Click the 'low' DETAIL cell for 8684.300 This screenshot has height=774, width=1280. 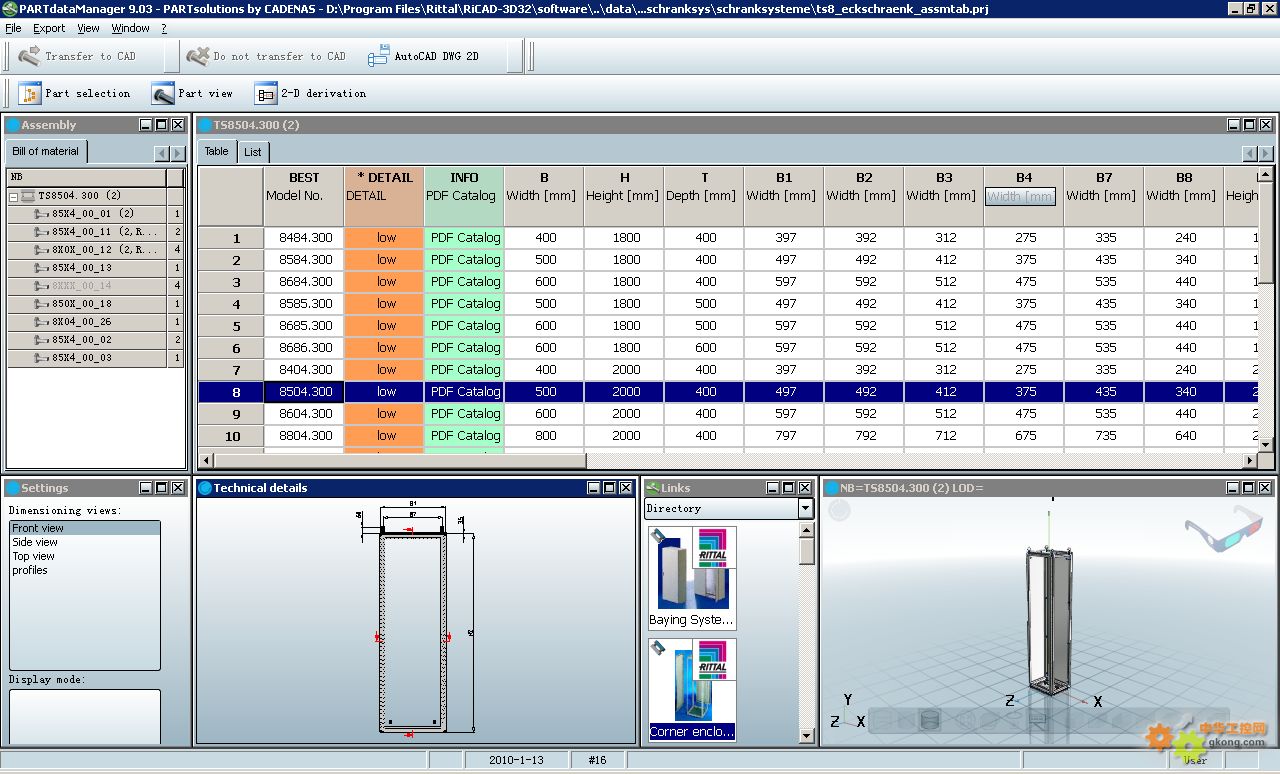(385, 282)
